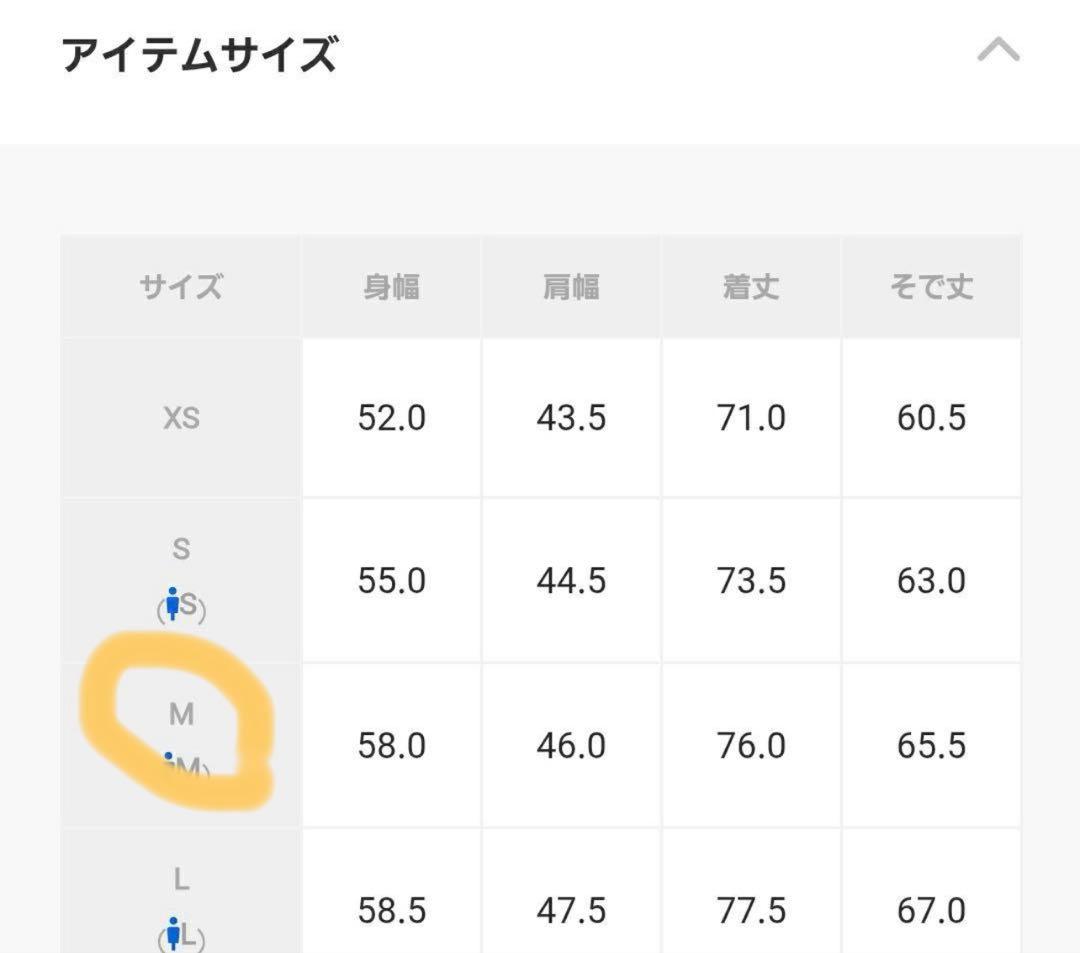The height and width of the screenshot is (953, 1080).
Task: Click the 76.0 length value for M
Action: tap(751, 746)
